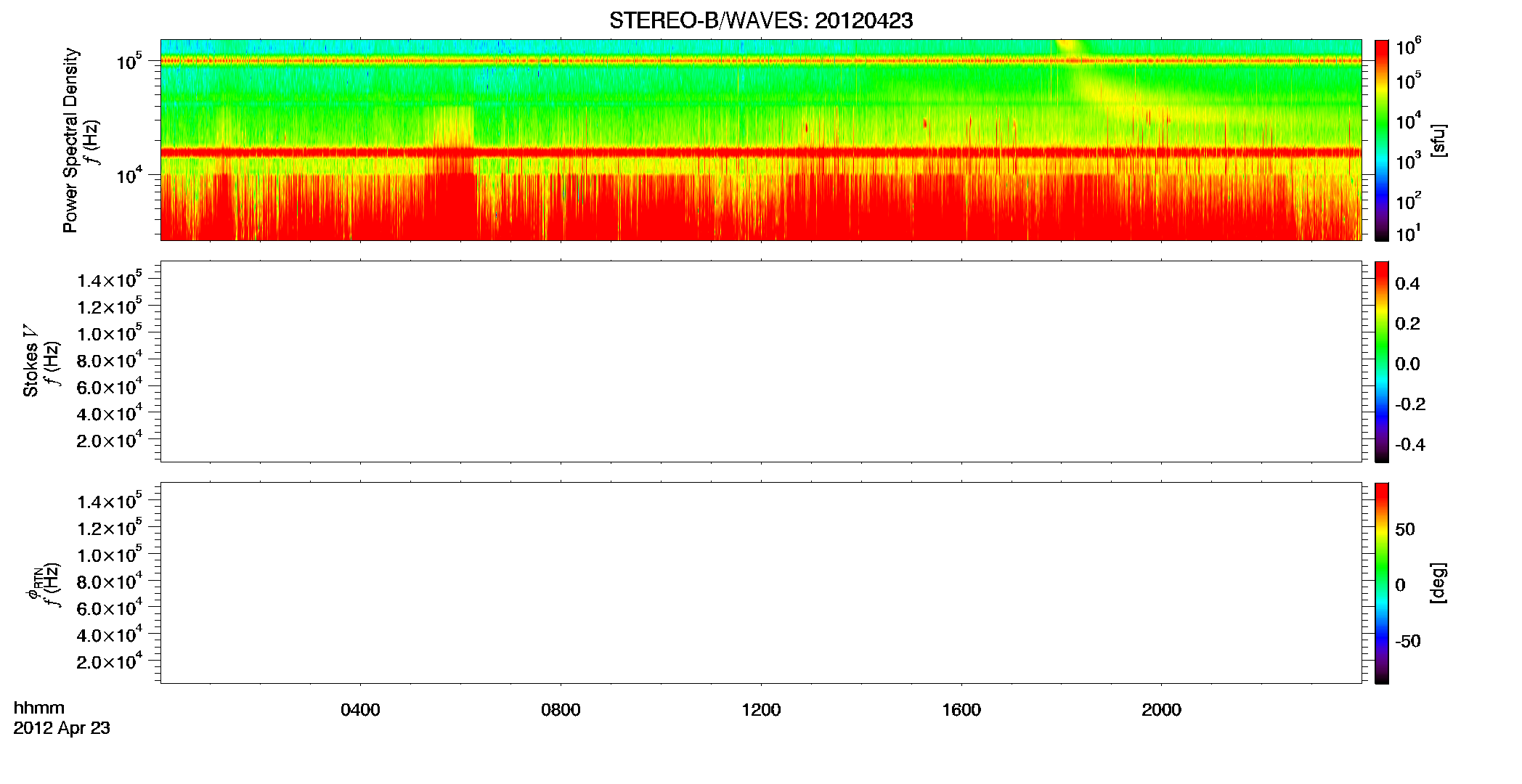Click the [deg] unit label
1522x784 pixels.
(x=1438, y=583)
